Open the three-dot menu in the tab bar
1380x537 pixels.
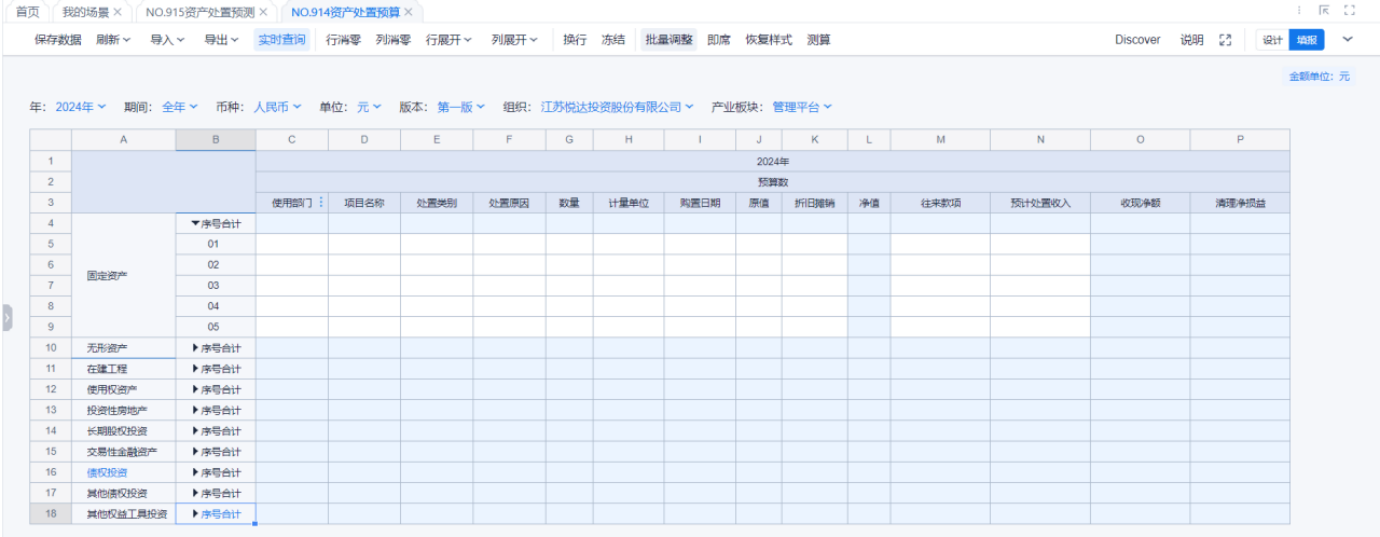tap(1299, 11)
